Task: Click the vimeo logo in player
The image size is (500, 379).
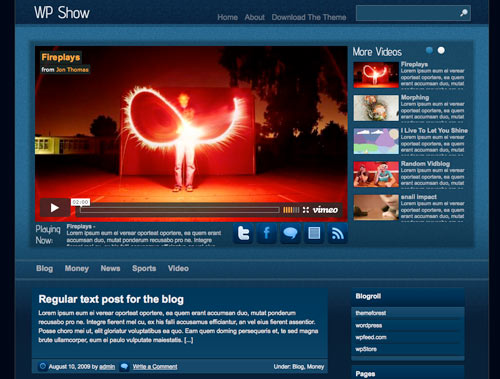Action: (325, 210)
